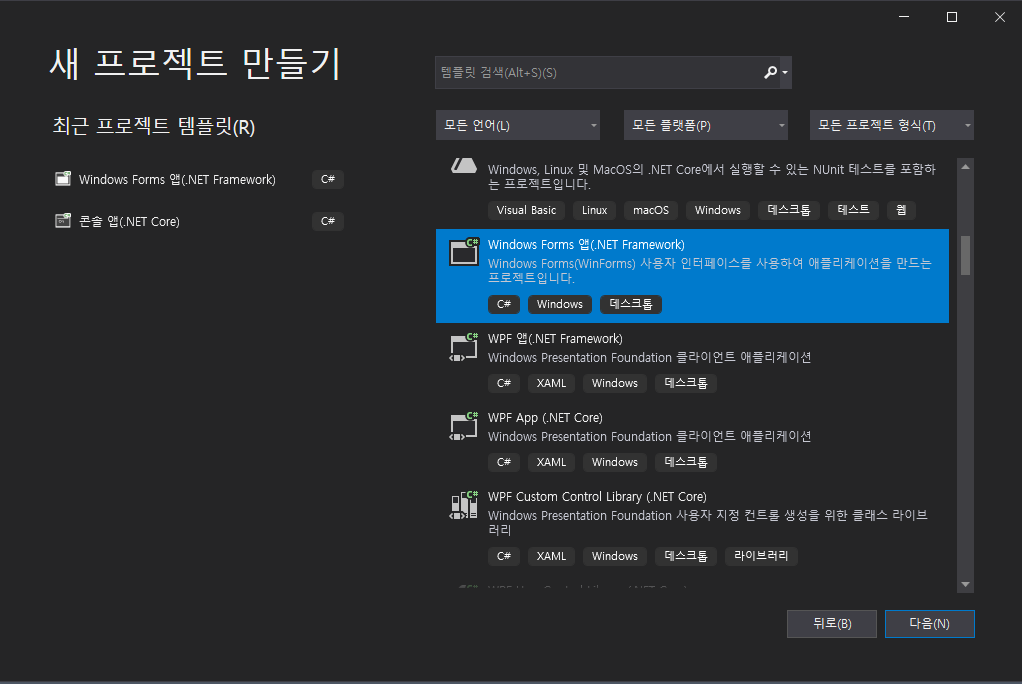
Task: Select WPF App (.NET Core) template title
Action: point(545,417)
